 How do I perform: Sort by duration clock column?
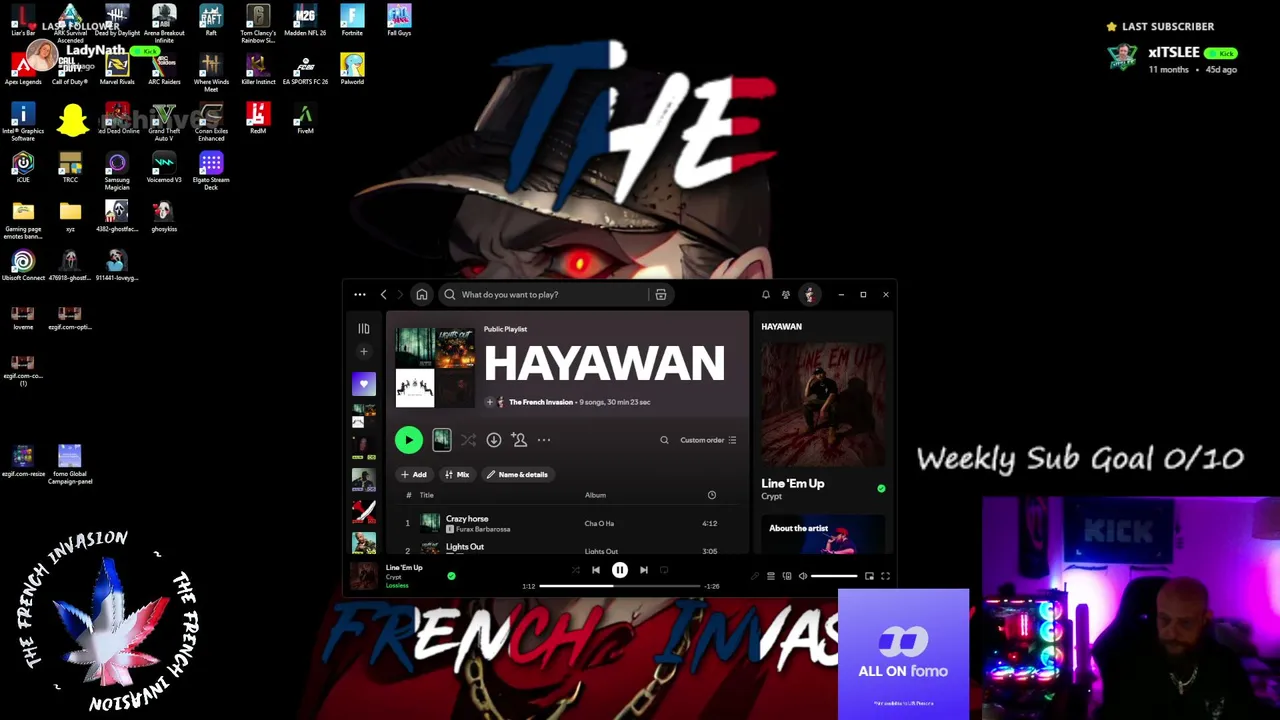[712, 495]
